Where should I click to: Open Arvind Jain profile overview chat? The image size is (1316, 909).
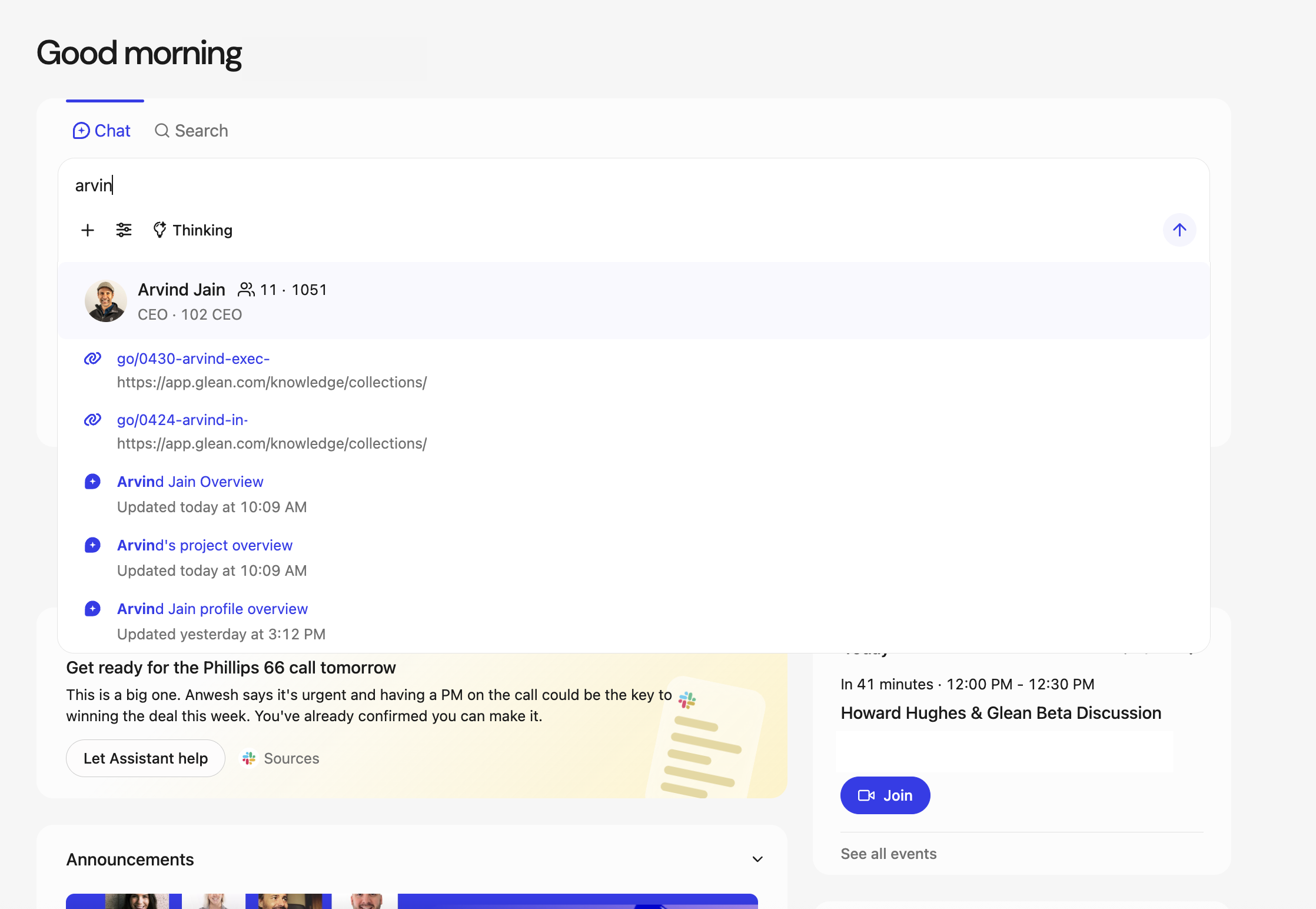212,609
